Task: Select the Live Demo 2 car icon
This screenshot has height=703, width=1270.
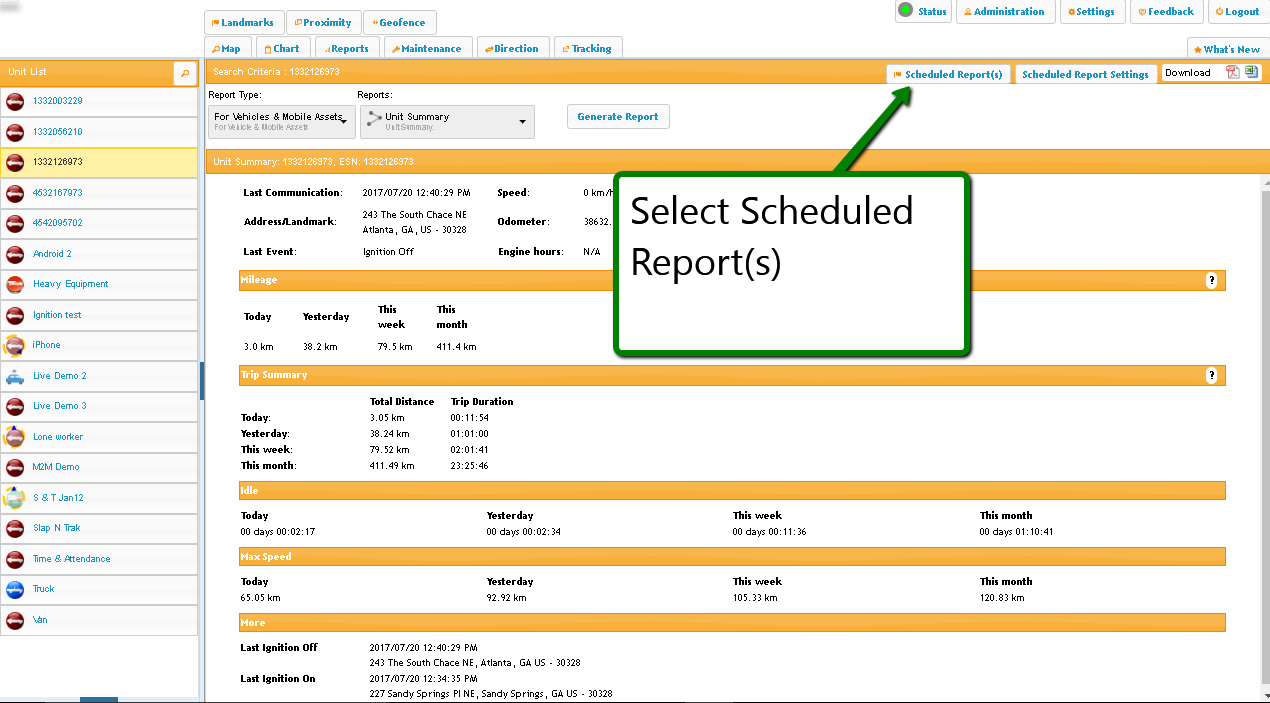Action: point(15,376)
